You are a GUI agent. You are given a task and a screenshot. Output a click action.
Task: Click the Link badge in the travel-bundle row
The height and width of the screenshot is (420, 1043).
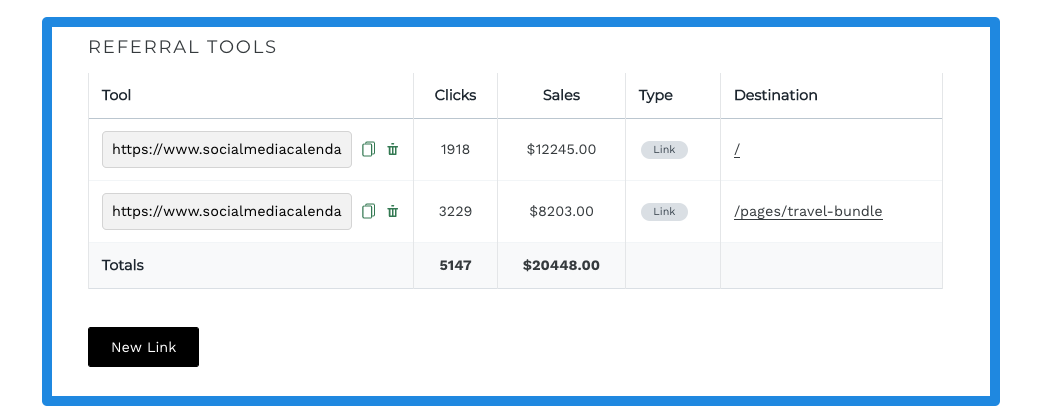[664, 212]
